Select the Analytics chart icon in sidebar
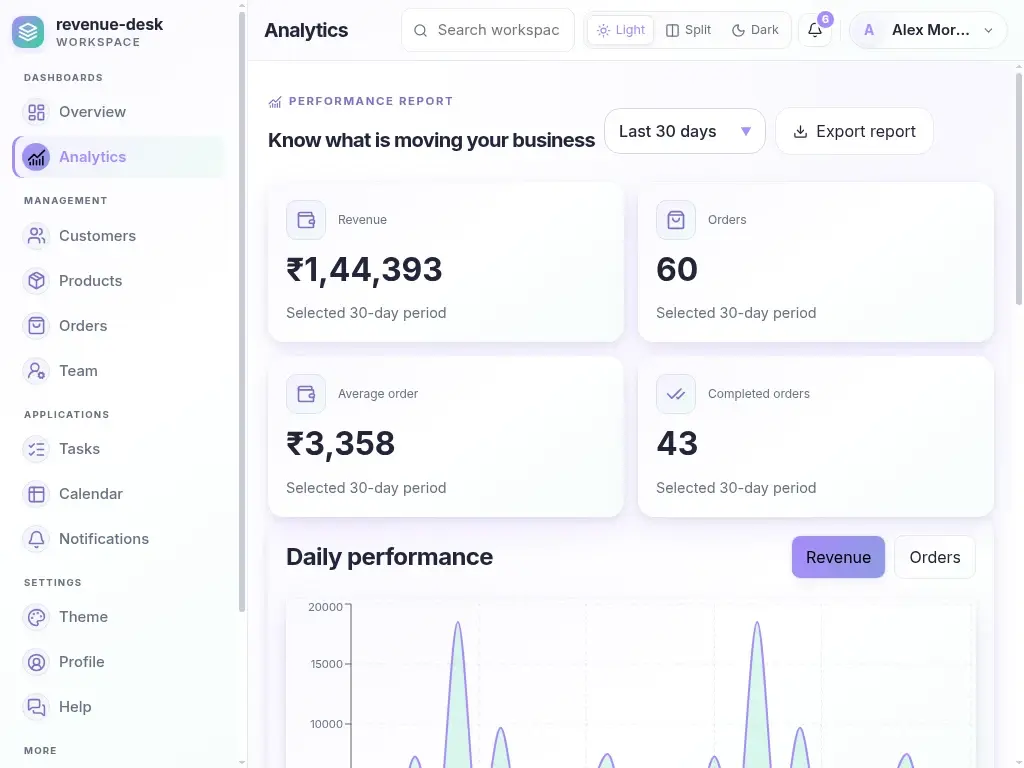 (x=37, y=157)
